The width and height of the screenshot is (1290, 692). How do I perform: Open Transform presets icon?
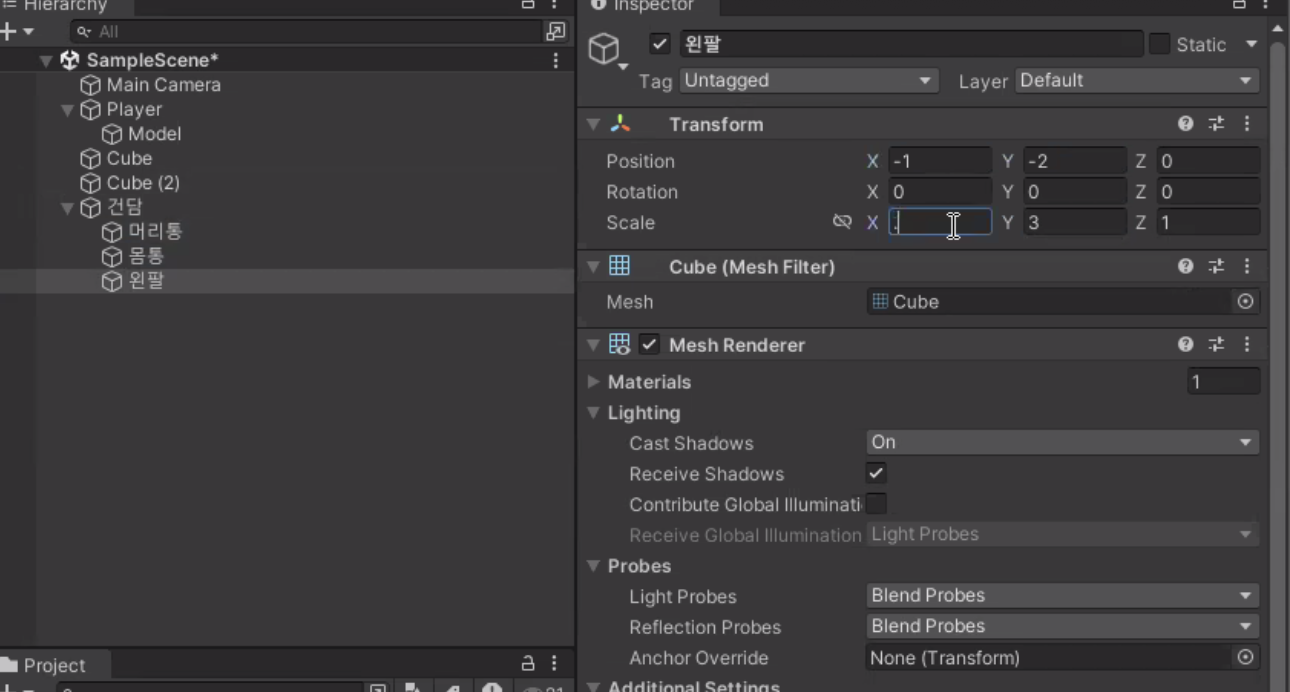tap(1216, 124)
